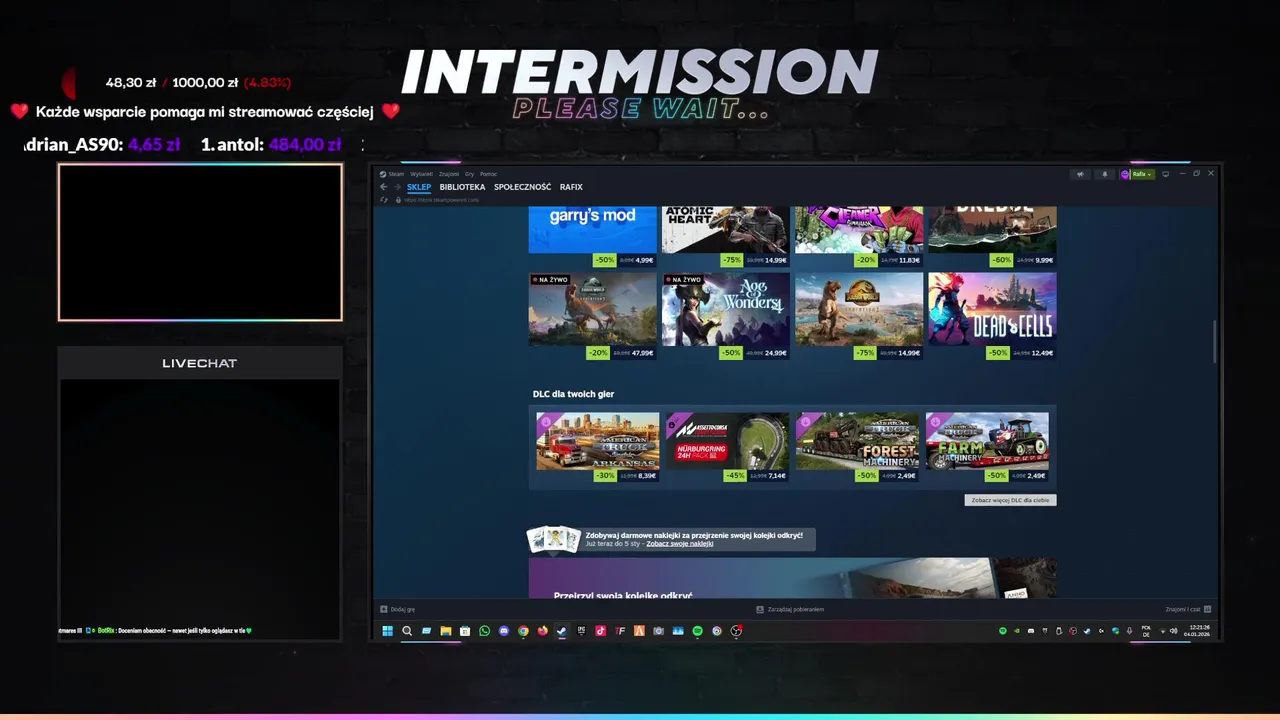Click the -50% Garry's Mod discount price

pos(625,260)
